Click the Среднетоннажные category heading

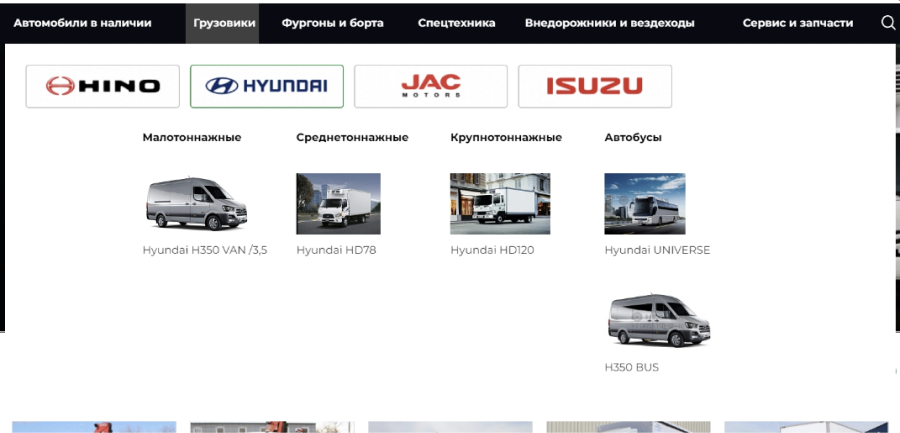coord(352,138)
